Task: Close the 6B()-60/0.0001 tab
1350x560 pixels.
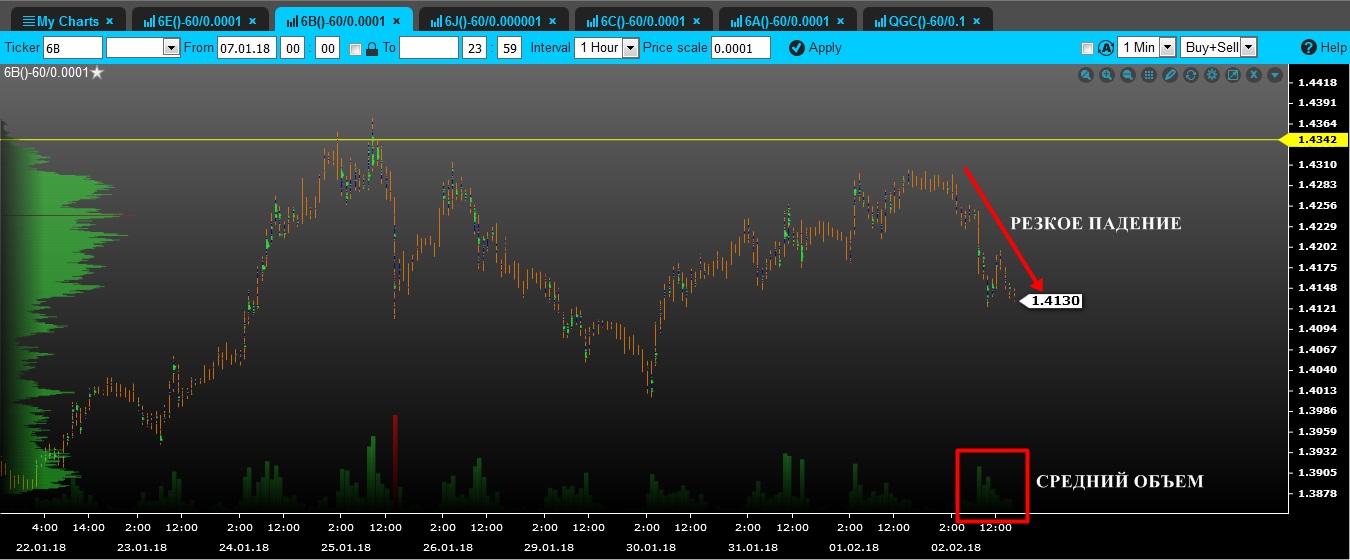Action: tap(397, 21)
